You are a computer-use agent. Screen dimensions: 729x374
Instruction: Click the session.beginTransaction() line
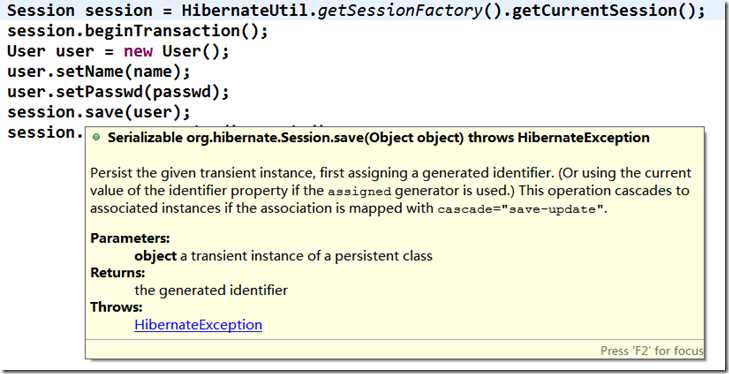pos(138,31)
